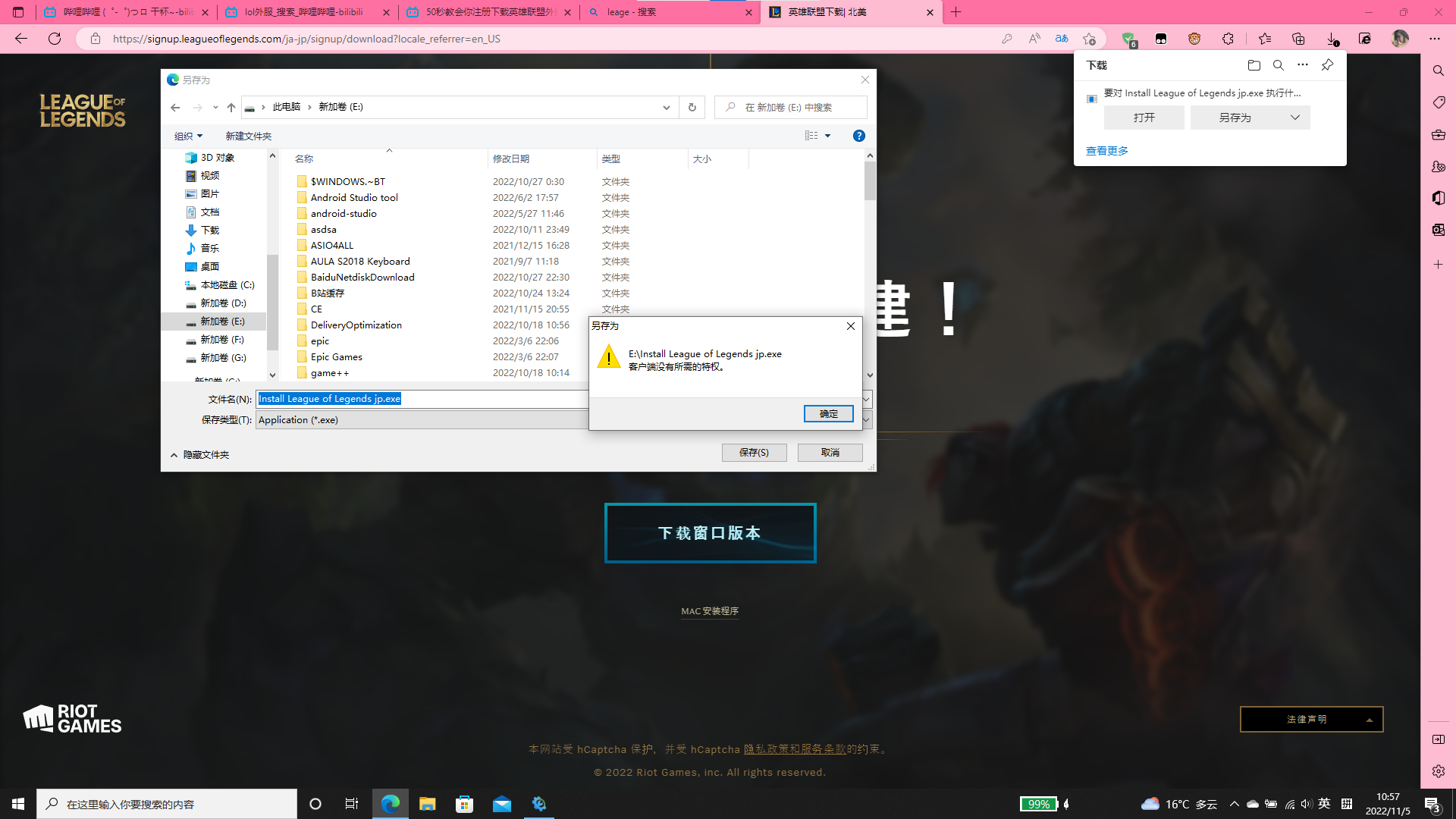Reload the page with refresh icon
1456x819 pixels.
click(x=55, y=39)
